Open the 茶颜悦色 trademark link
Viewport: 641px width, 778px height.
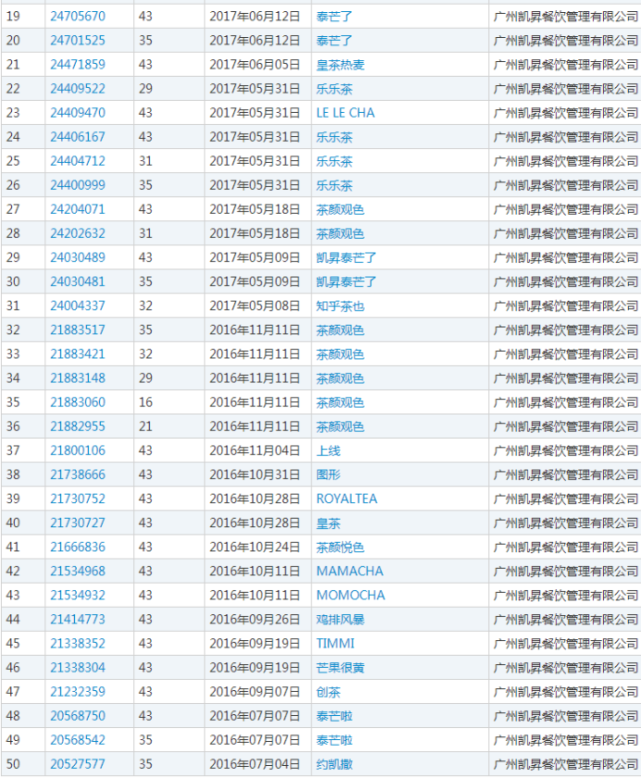340,547
